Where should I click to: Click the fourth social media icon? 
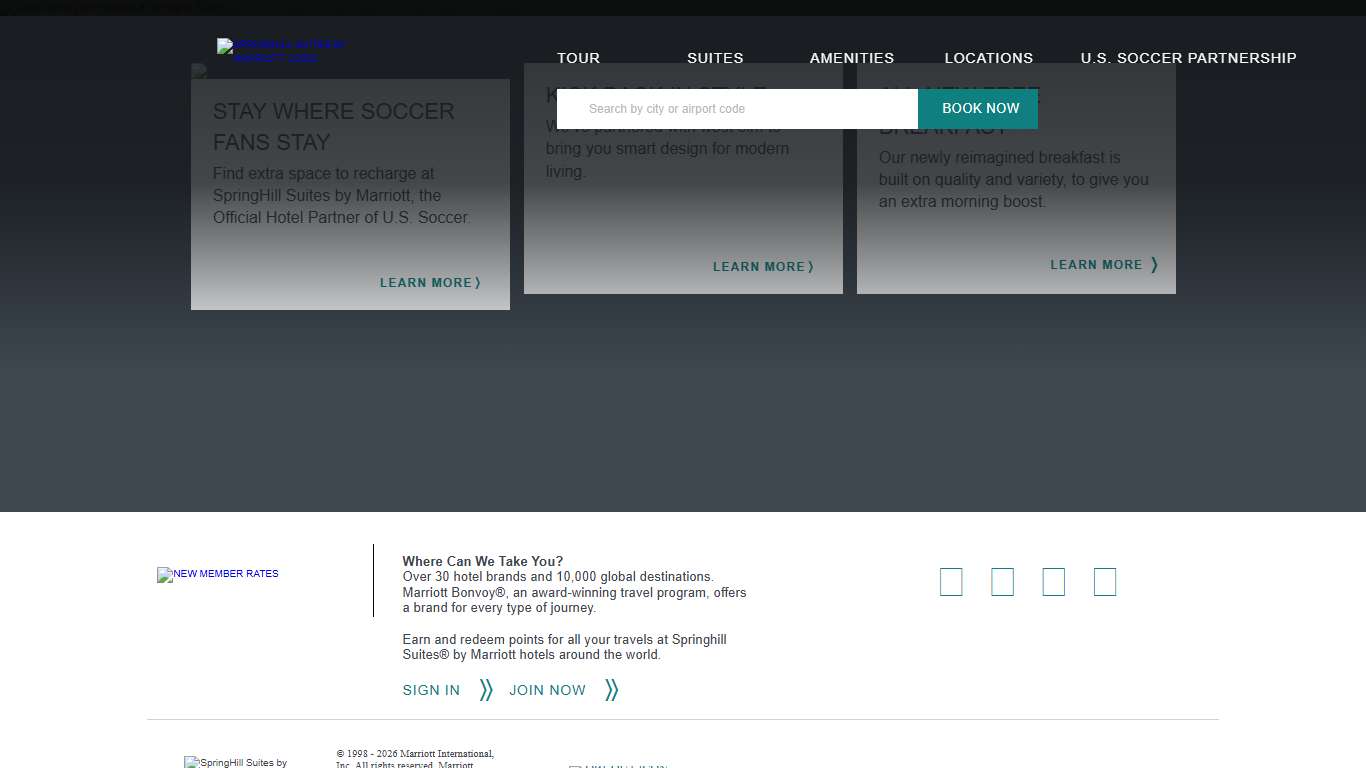(x=1104, y=582)
